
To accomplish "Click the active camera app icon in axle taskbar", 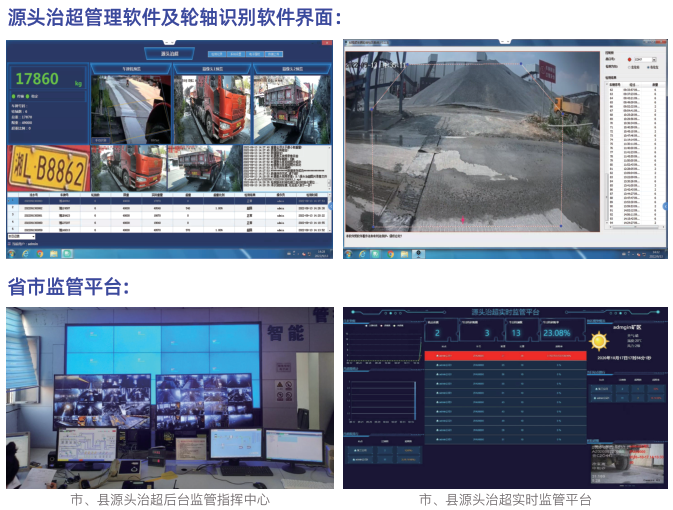I will (418, 254).
